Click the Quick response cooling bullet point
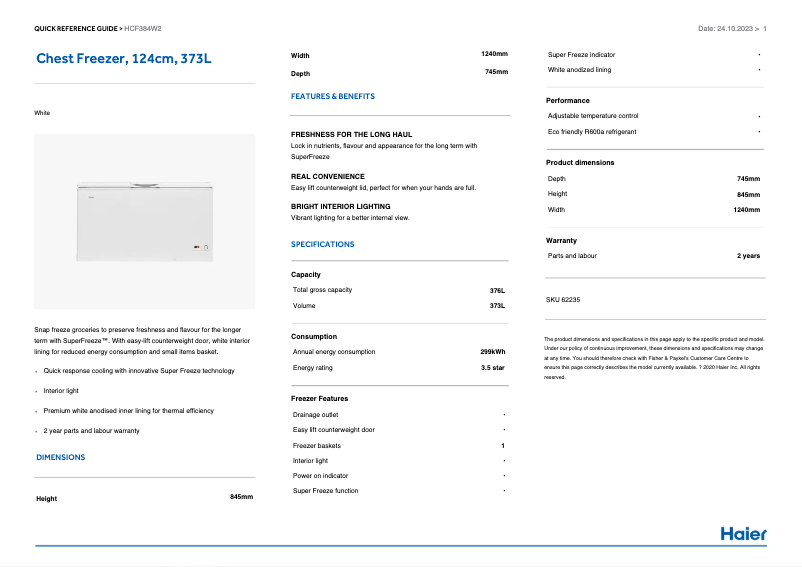Screen dimensions: 802x567 (x=139, y=371)
